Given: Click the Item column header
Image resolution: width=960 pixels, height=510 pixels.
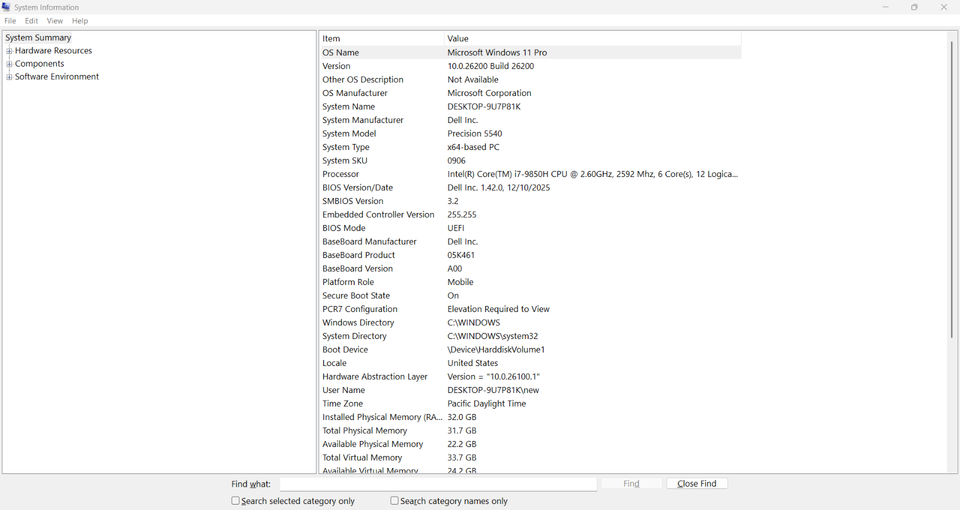Looking at the screenshot, I should pos(382,39).
